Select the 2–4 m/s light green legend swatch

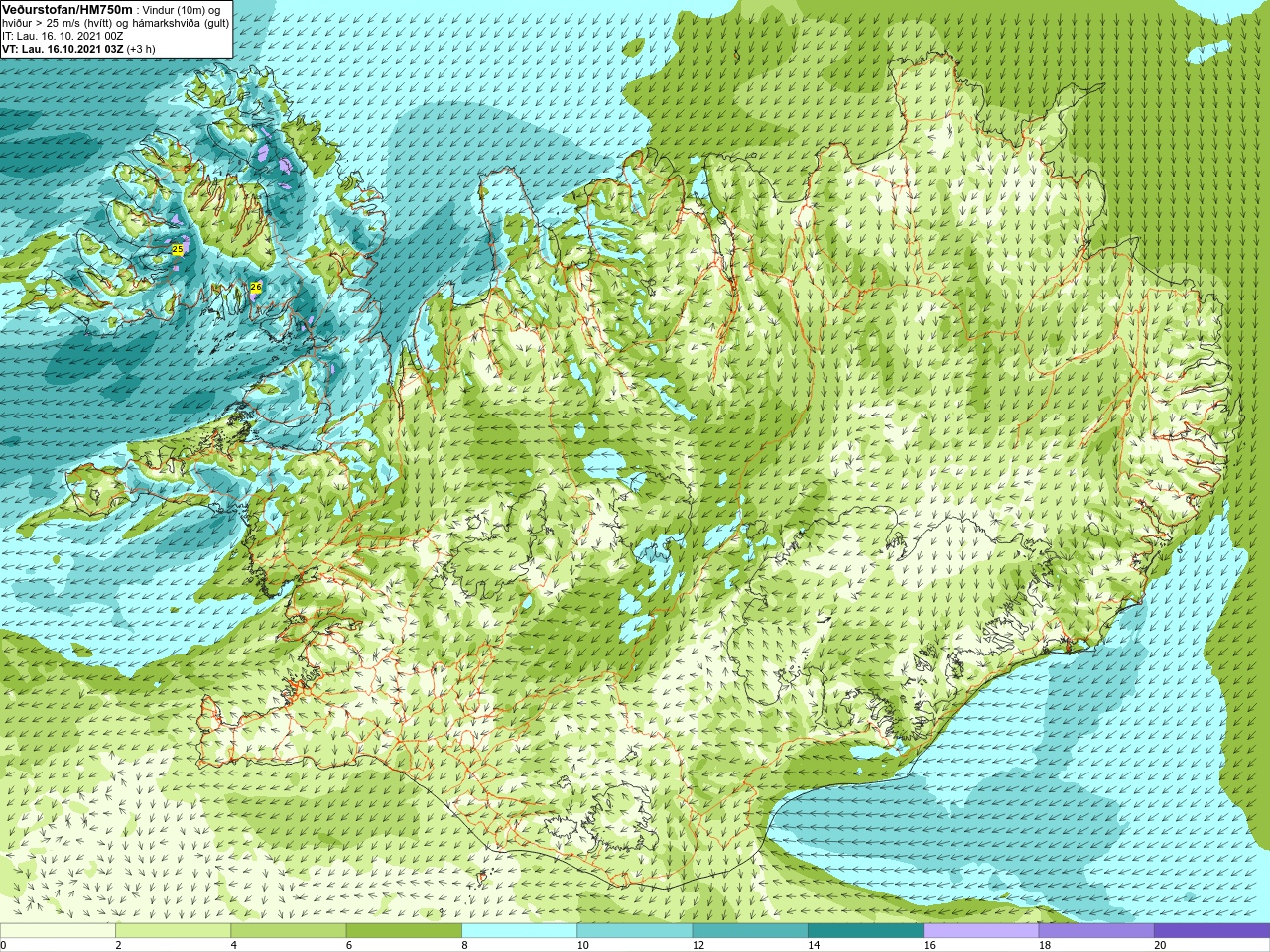point(173,931)
